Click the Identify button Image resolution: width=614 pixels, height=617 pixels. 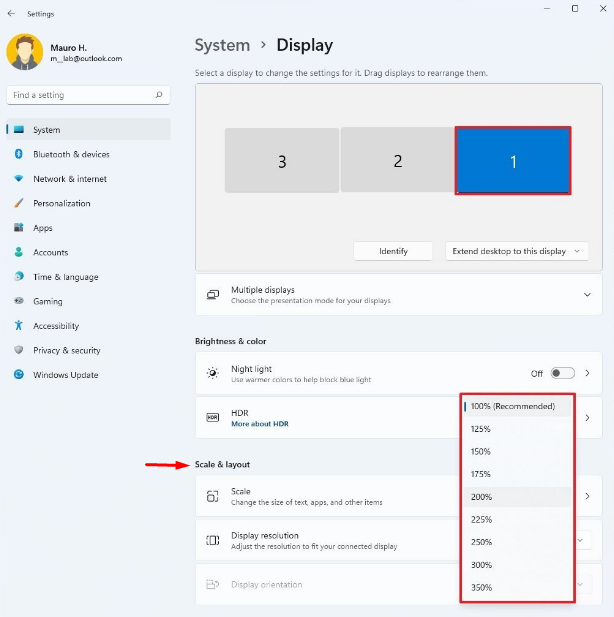pyautogui.click(x=393, y=251)
